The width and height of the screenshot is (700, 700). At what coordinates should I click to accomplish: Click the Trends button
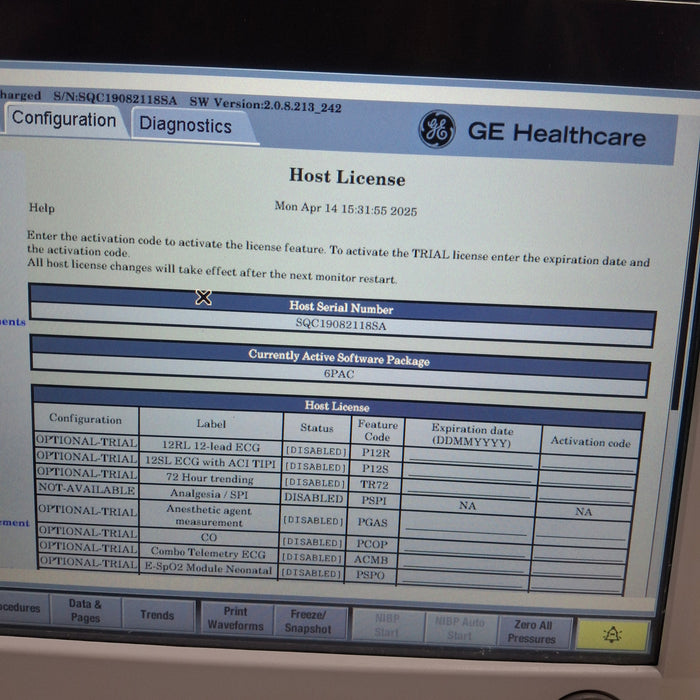click(157, 615)
